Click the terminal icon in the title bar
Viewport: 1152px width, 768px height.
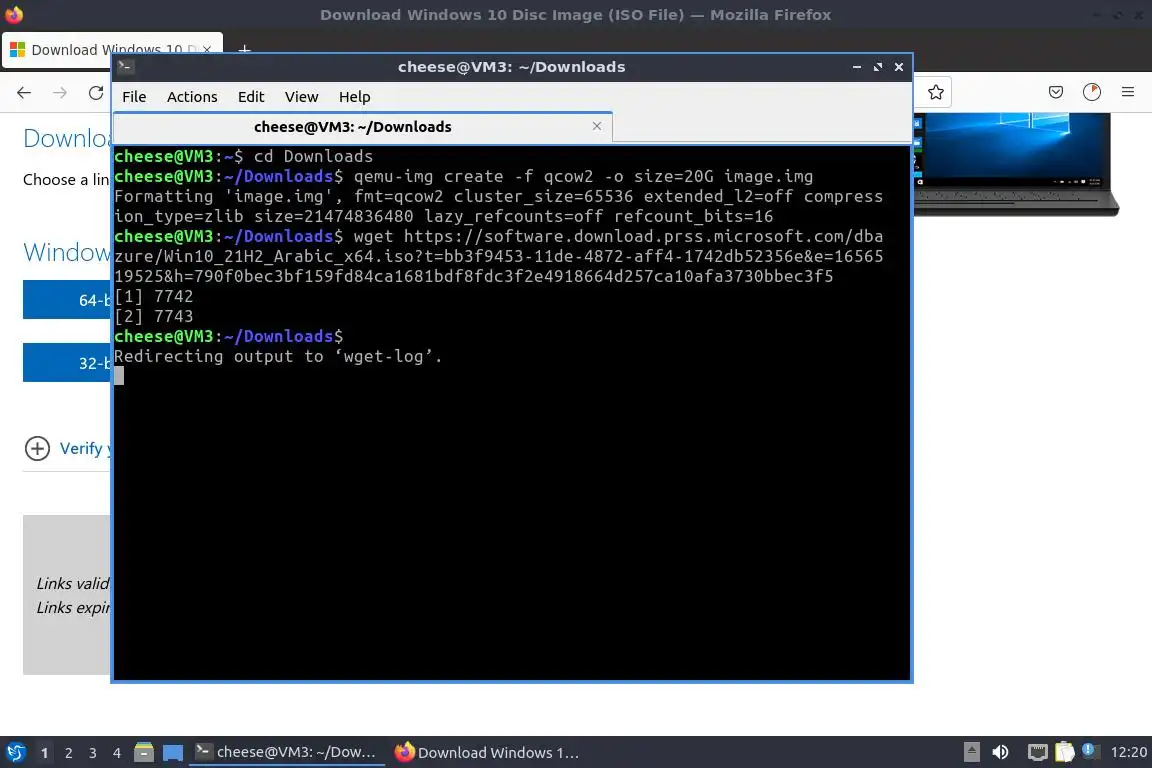(126, 67)
